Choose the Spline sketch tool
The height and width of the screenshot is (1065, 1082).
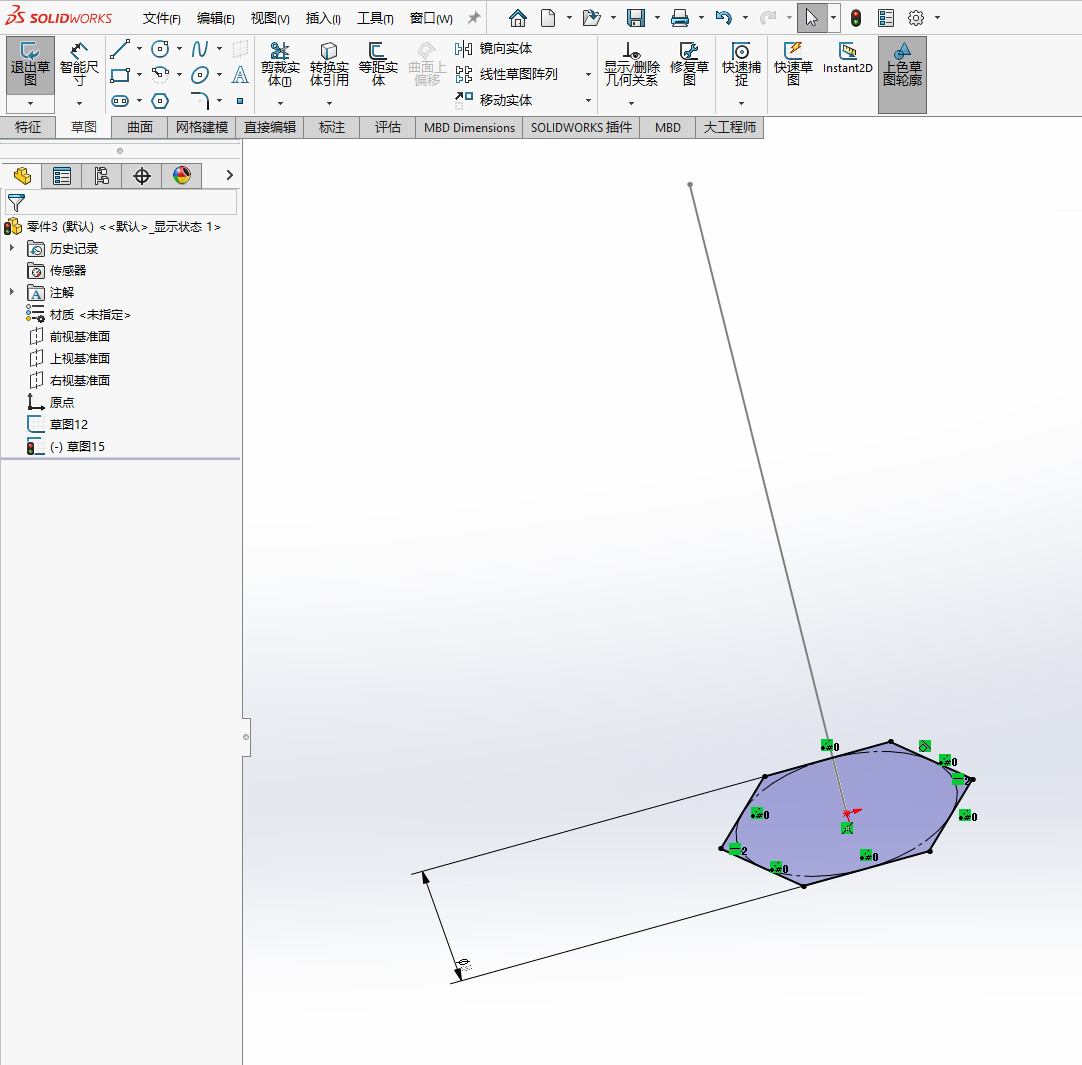point(200,49)
